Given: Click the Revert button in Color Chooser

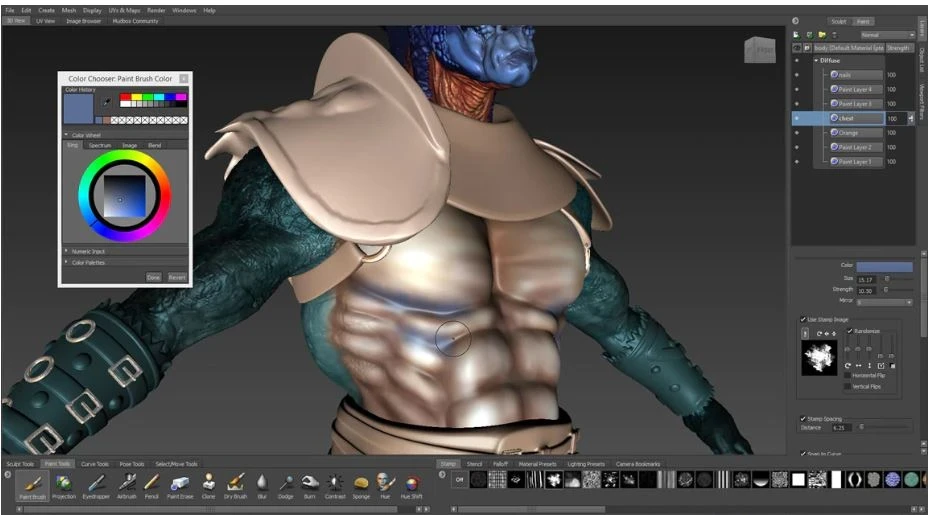Looking at the screenshot, I should (177, 277).
